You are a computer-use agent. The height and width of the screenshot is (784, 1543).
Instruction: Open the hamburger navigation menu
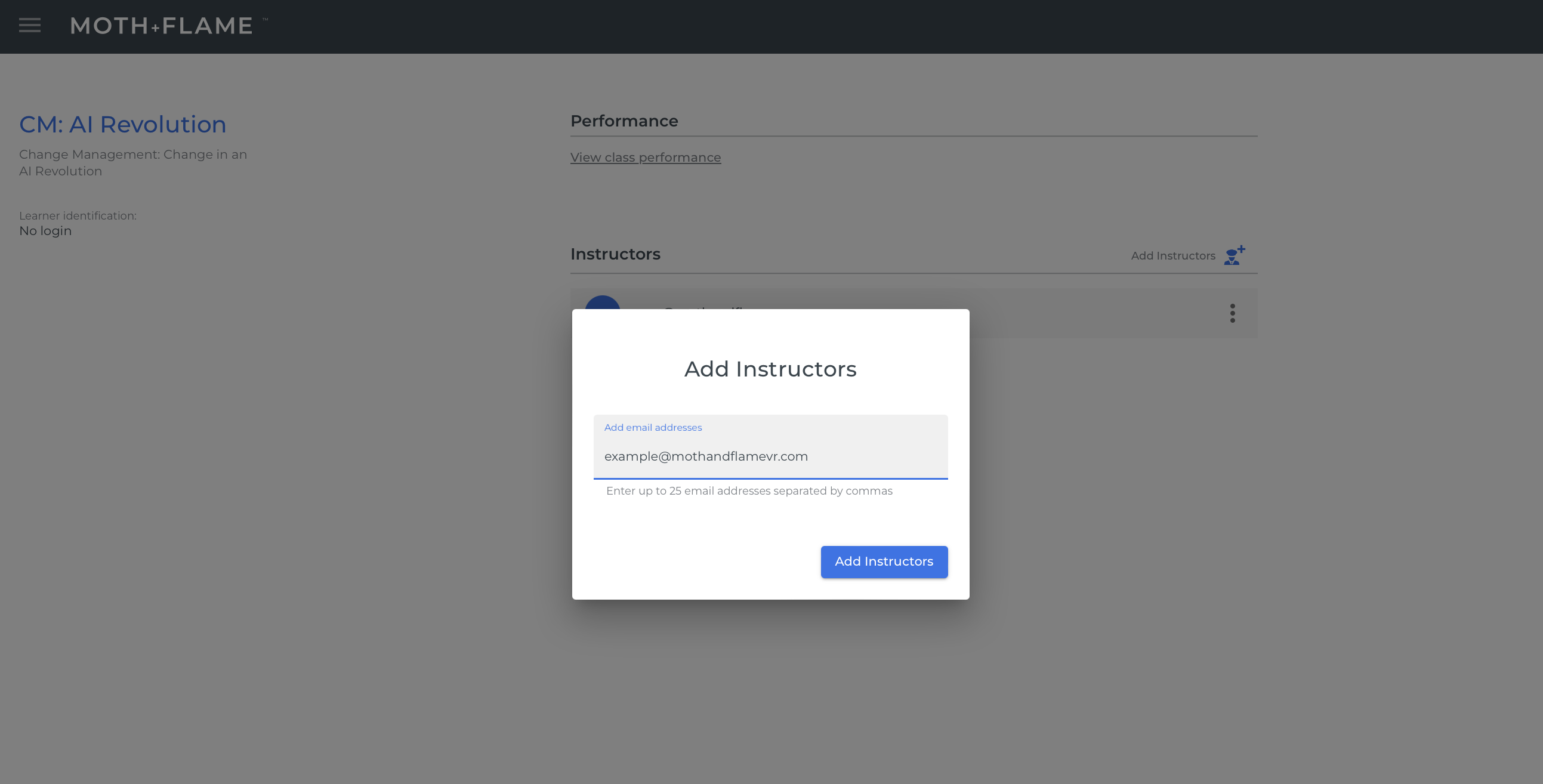(x=29, y=25)
